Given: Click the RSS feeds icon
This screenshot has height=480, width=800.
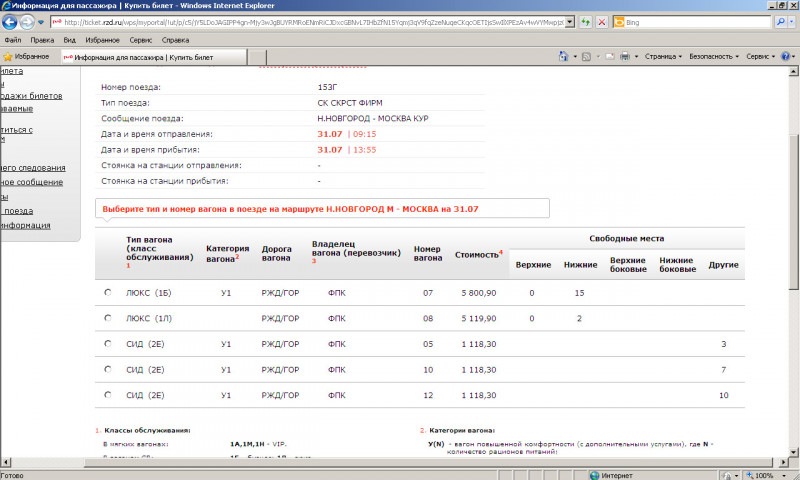Looking at the screenshot, I should (586, 57).
